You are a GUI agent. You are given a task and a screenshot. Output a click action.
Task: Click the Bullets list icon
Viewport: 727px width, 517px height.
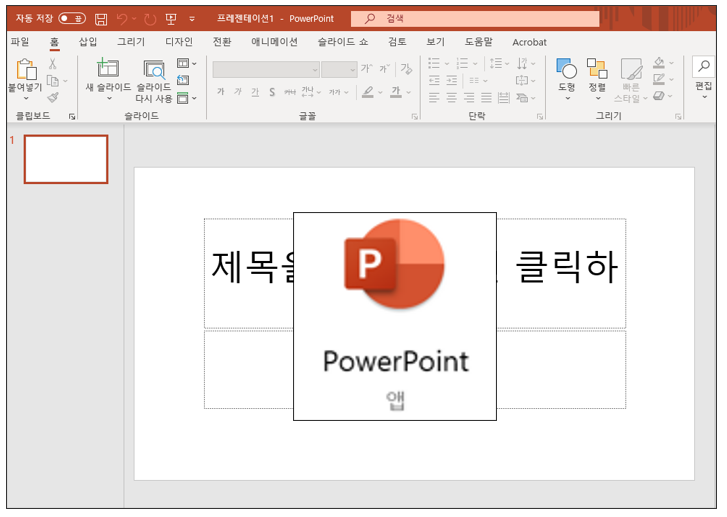pos(434,63)
